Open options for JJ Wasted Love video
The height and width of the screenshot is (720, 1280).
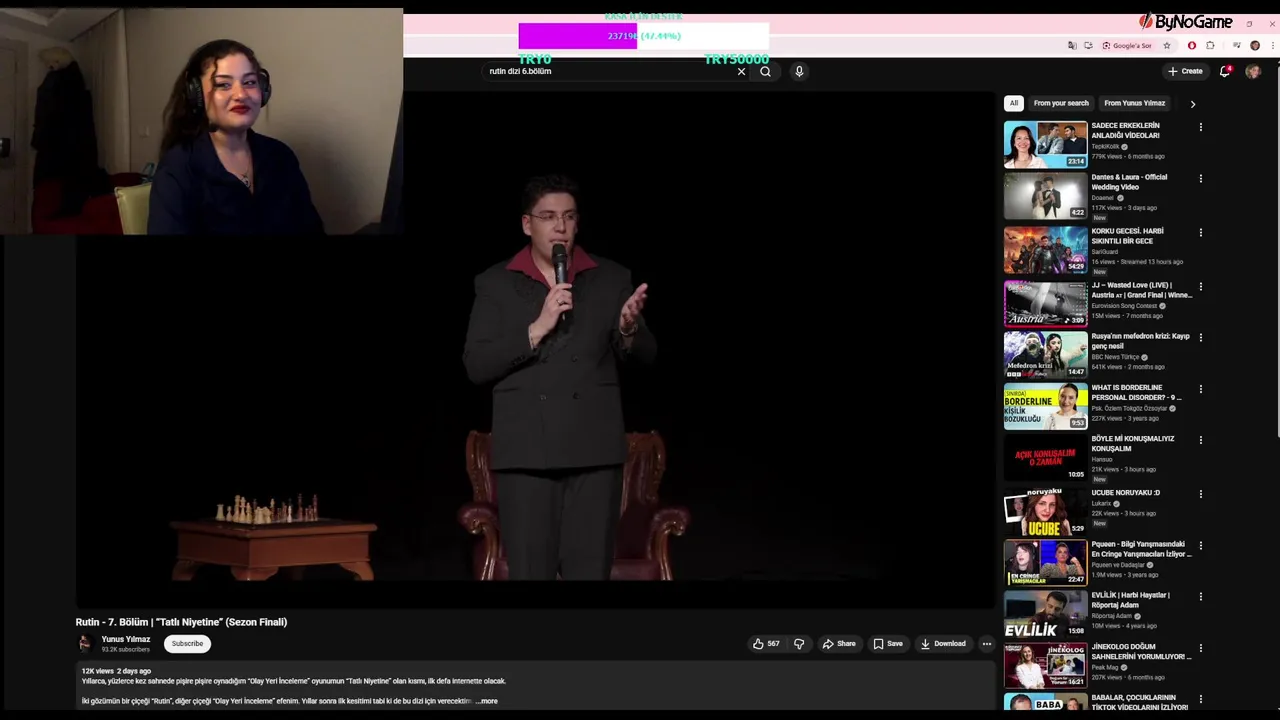(1201, 287)
